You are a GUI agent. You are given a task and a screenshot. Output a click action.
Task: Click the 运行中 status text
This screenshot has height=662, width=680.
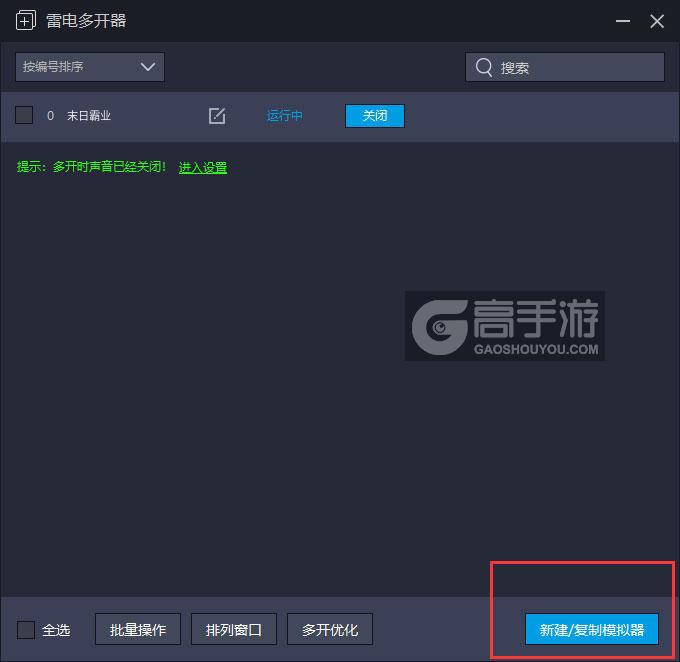tap(284, 116)
